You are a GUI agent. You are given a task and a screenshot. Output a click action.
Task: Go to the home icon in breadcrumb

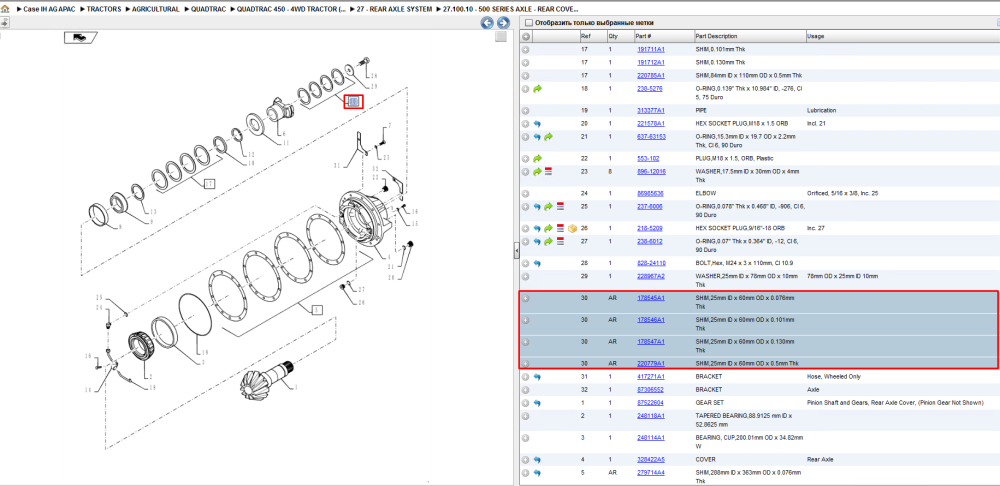(5, 9)
